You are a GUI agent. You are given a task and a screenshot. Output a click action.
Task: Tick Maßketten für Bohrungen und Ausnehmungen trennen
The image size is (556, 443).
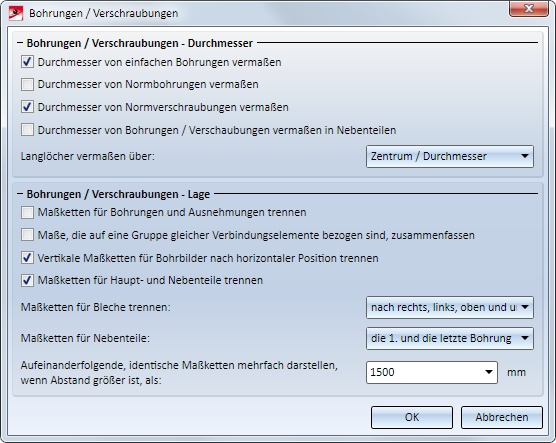pyautogui.click(x=27, y=212)
